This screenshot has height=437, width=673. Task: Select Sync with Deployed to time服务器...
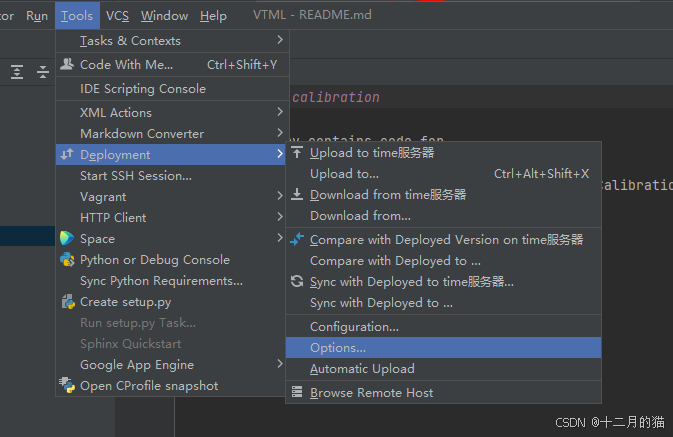pos(443,282)
